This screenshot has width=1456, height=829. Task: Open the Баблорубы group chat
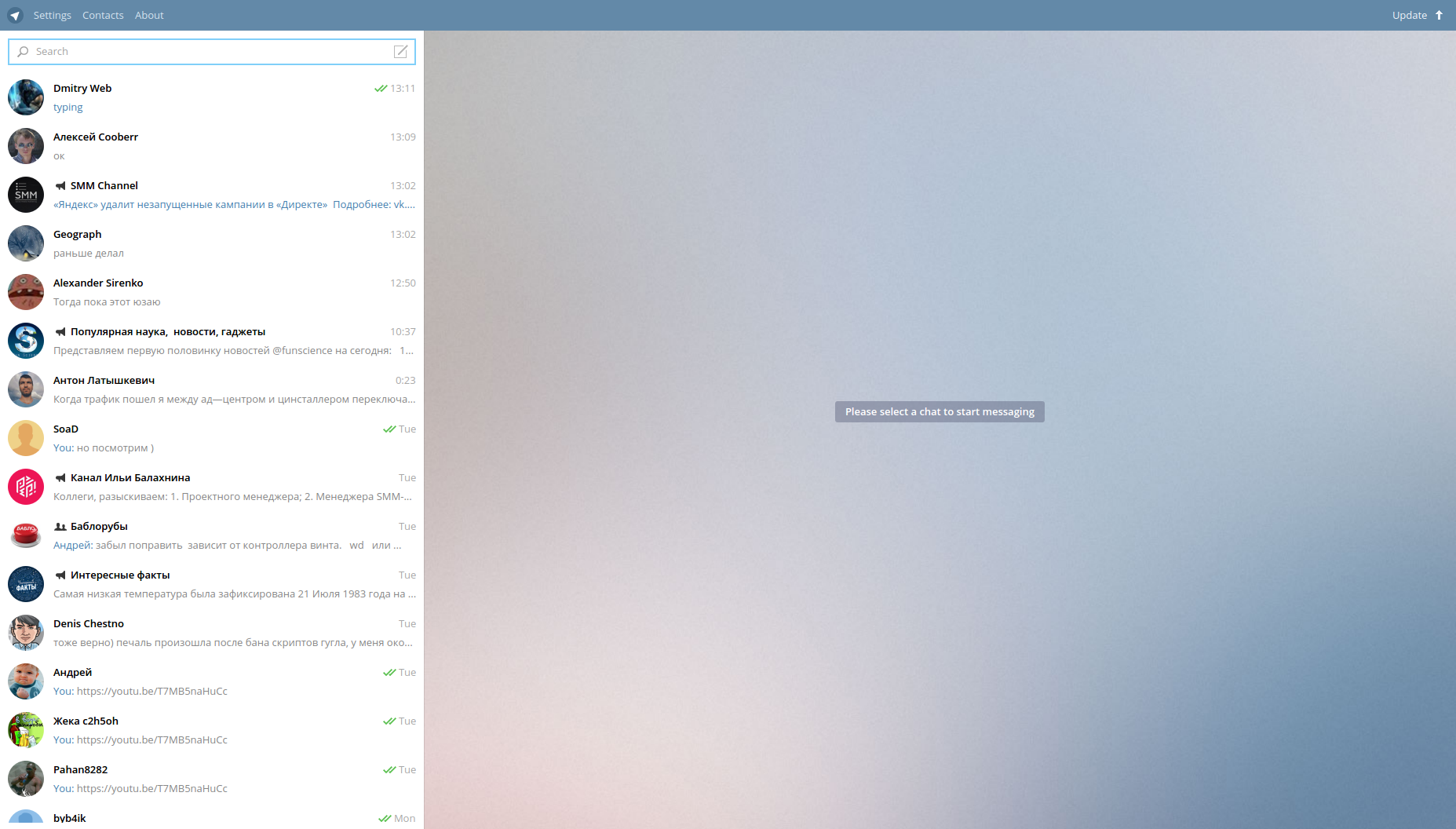[x=212, y=535]
